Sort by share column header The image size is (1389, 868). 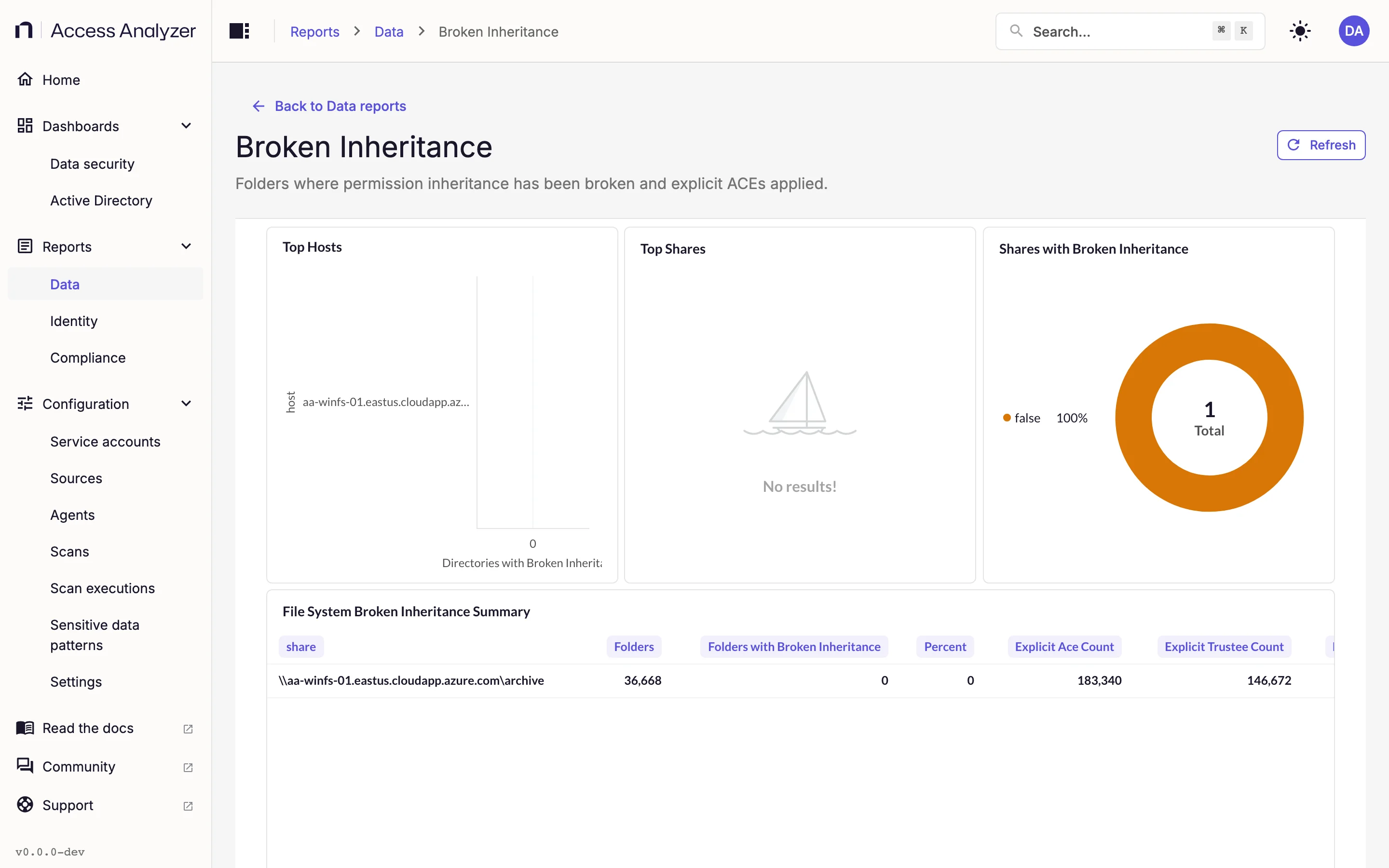(x=301, y=646)
